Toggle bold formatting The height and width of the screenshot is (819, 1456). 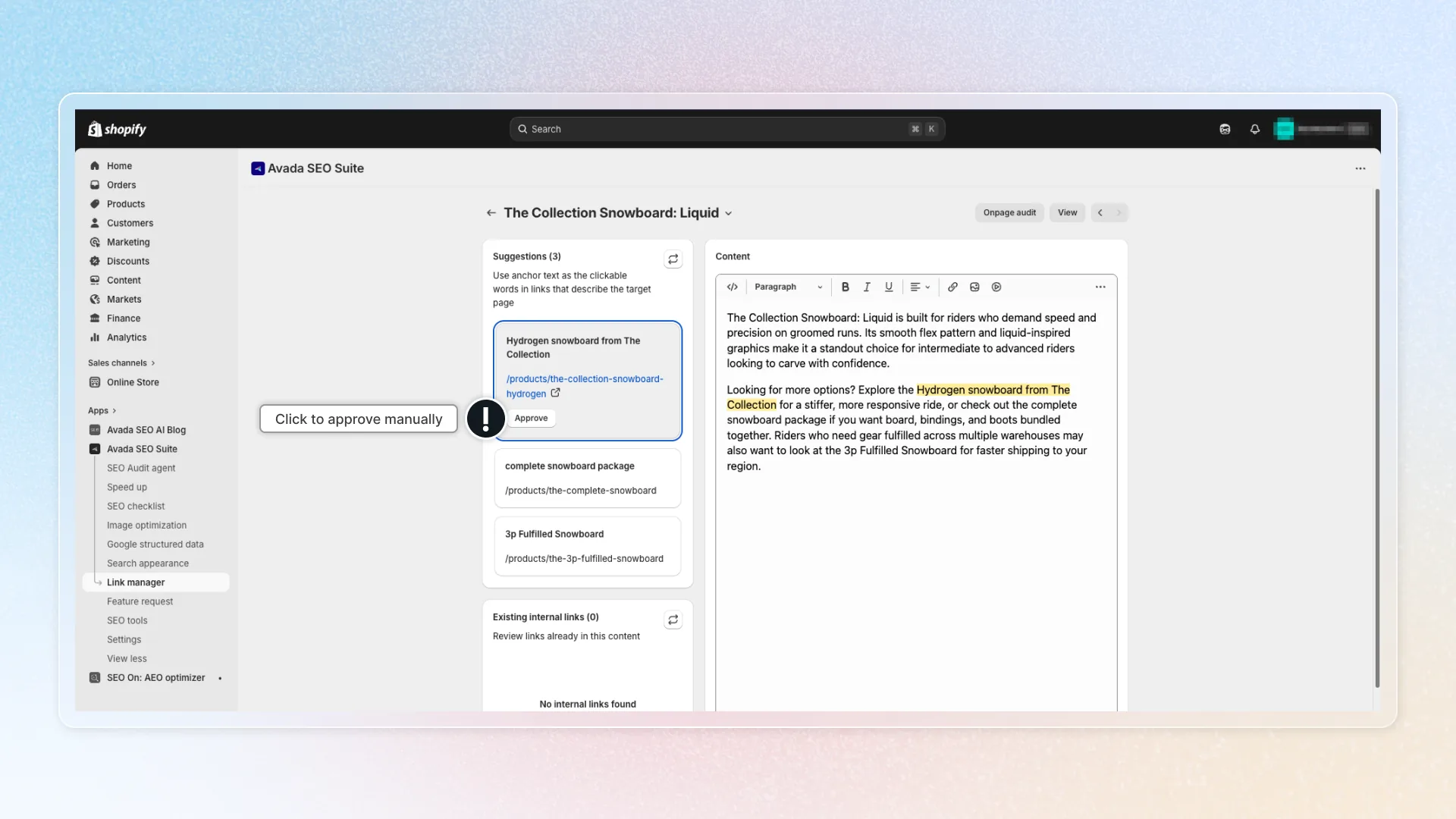click(845, 287)
